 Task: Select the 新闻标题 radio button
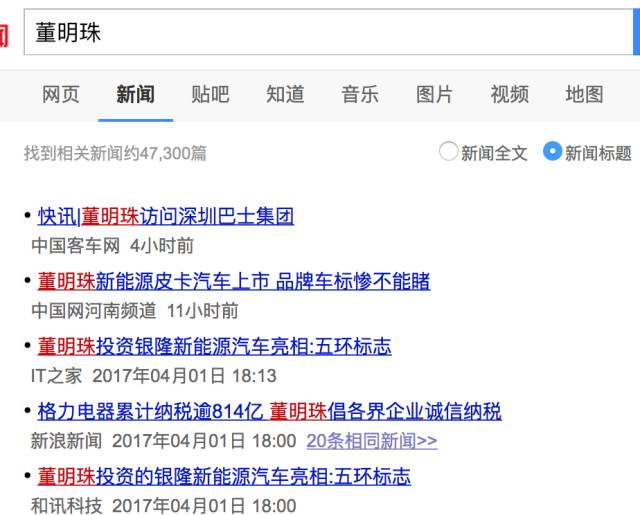[x=553, y=151]
